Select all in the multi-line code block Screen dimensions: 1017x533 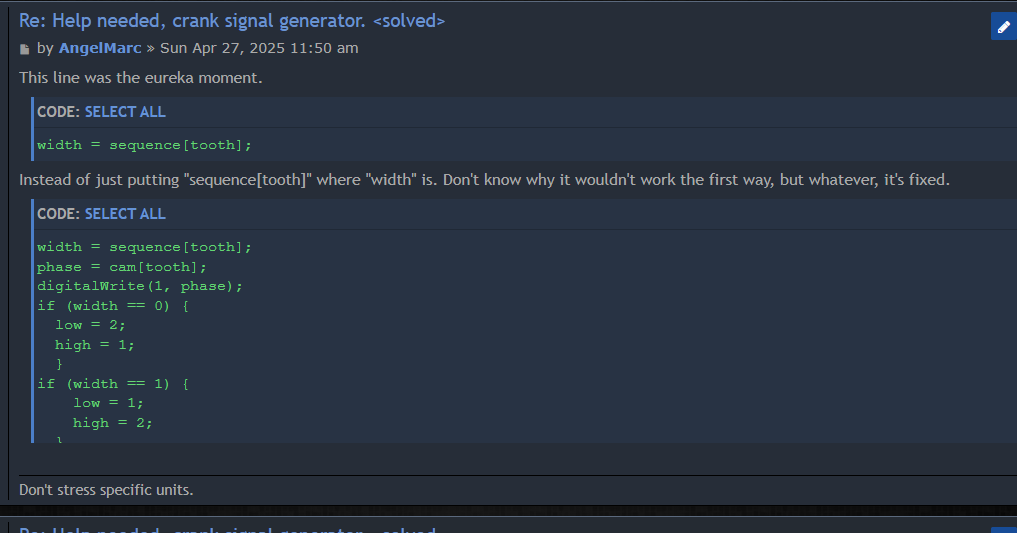click(125, 214)
